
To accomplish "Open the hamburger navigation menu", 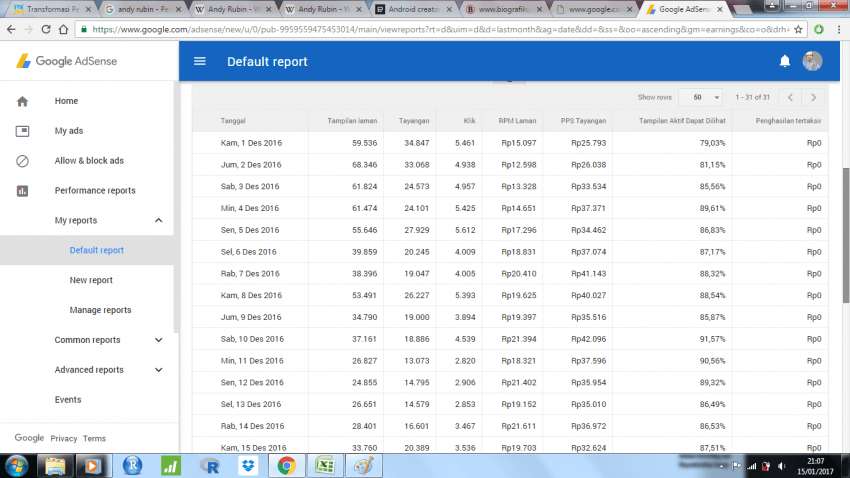I will coord(199,61).
